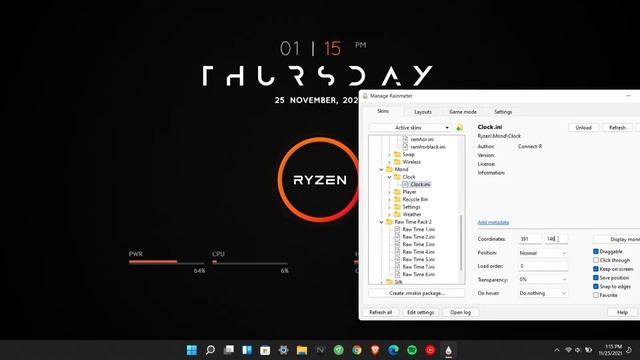Launch Microsoft Edge from taskbar
Image resolution: width=640 pixels, height=360 pixels.
(x=393, y=350)
